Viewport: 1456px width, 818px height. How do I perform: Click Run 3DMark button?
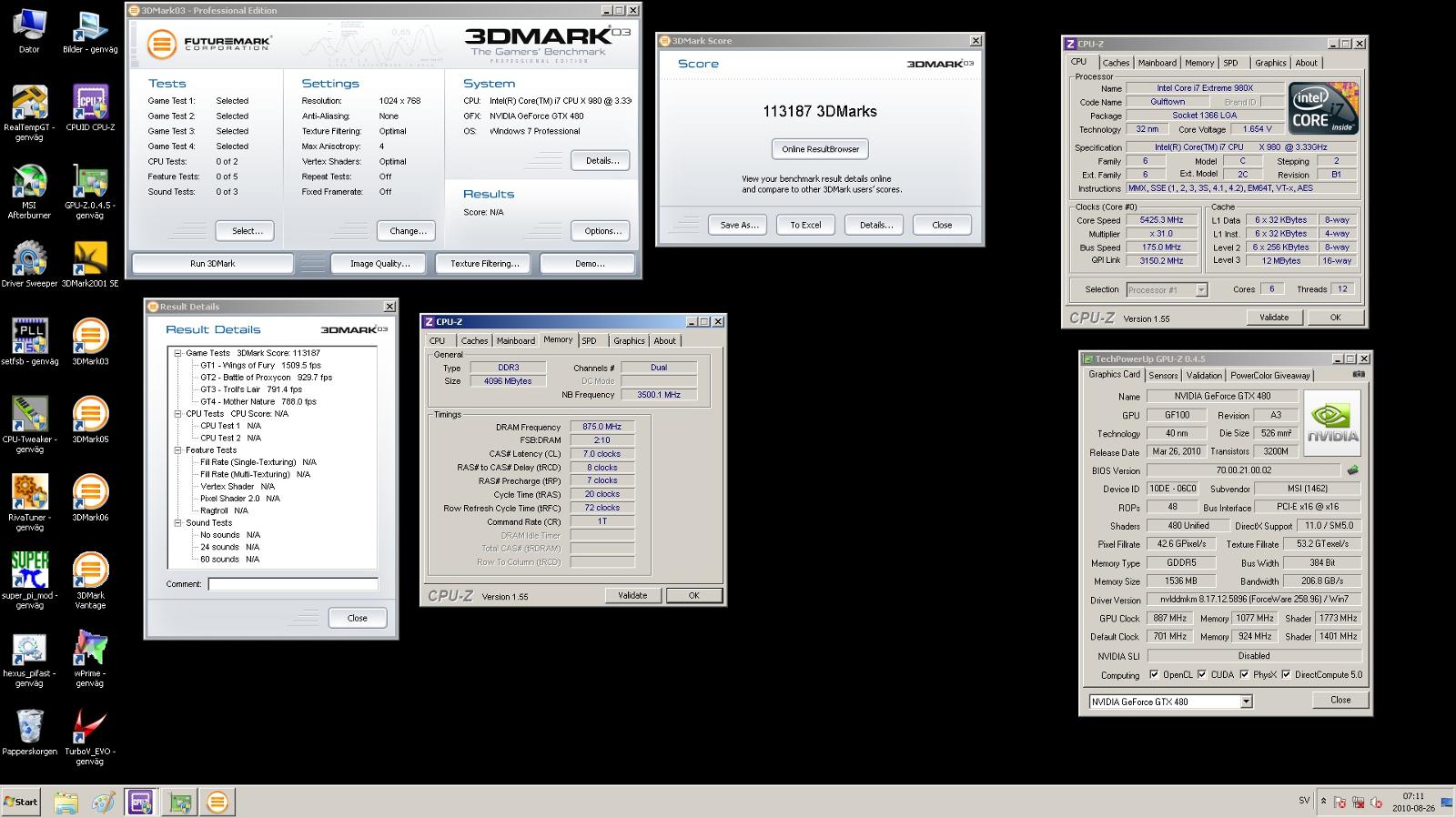(x=213, y=264)
